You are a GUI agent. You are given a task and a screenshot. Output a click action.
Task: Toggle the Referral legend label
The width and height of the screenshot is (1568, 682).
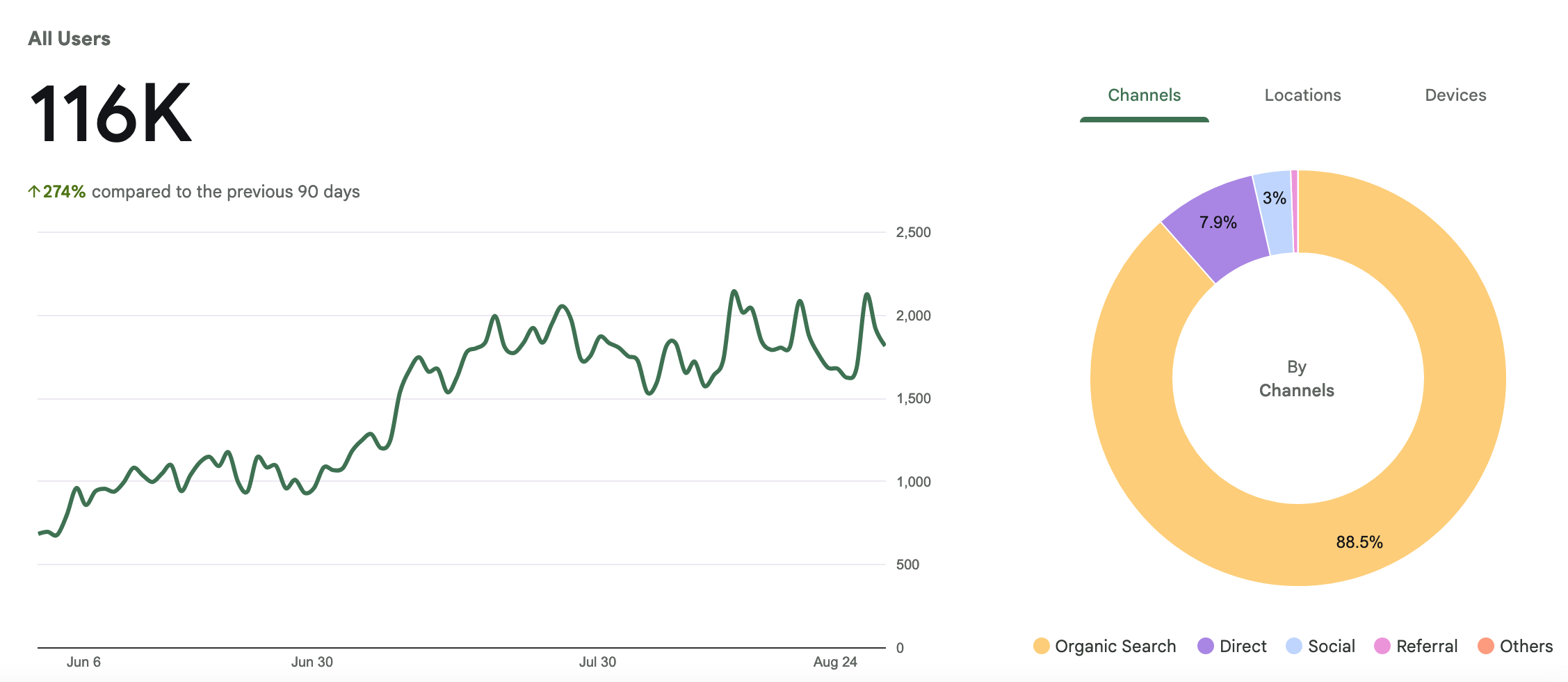pyautogui.click(x=1427, y=647)
